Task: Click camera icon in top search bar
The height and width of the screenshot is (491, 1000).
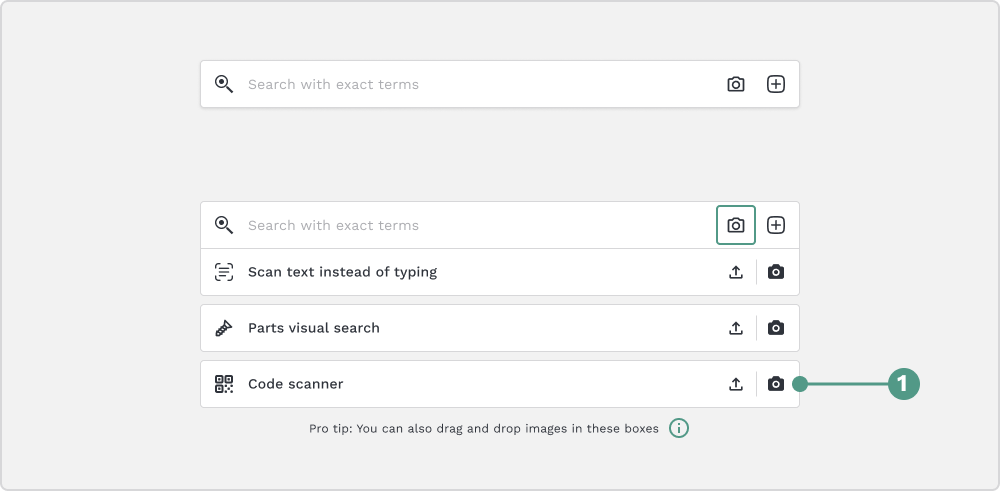Action: 736,84
